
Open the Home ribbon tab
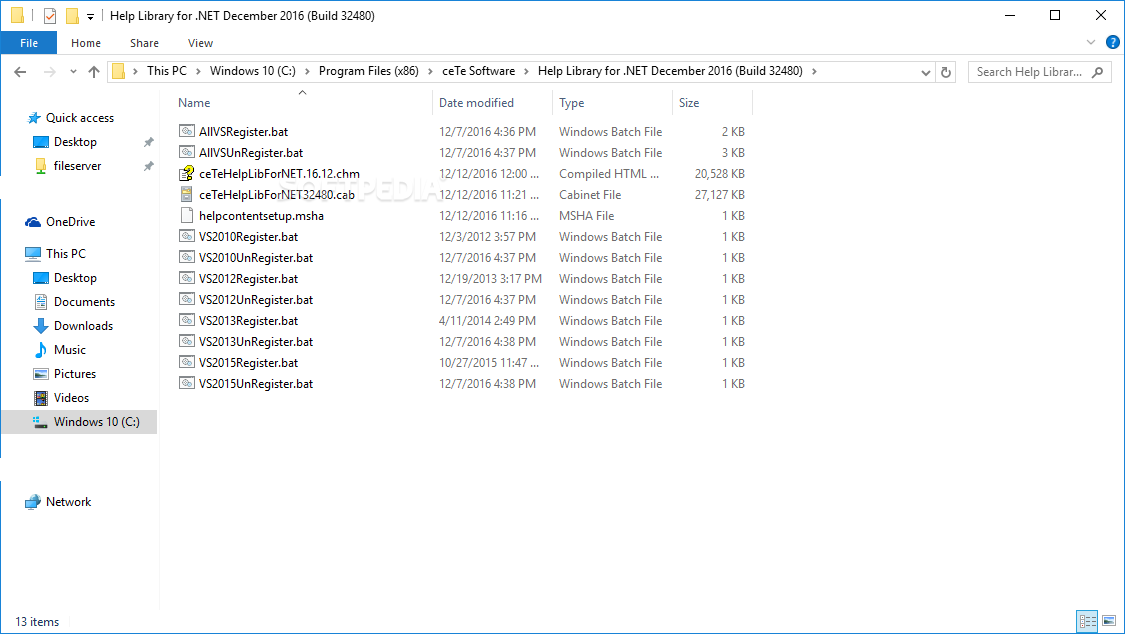click(86, 43)
